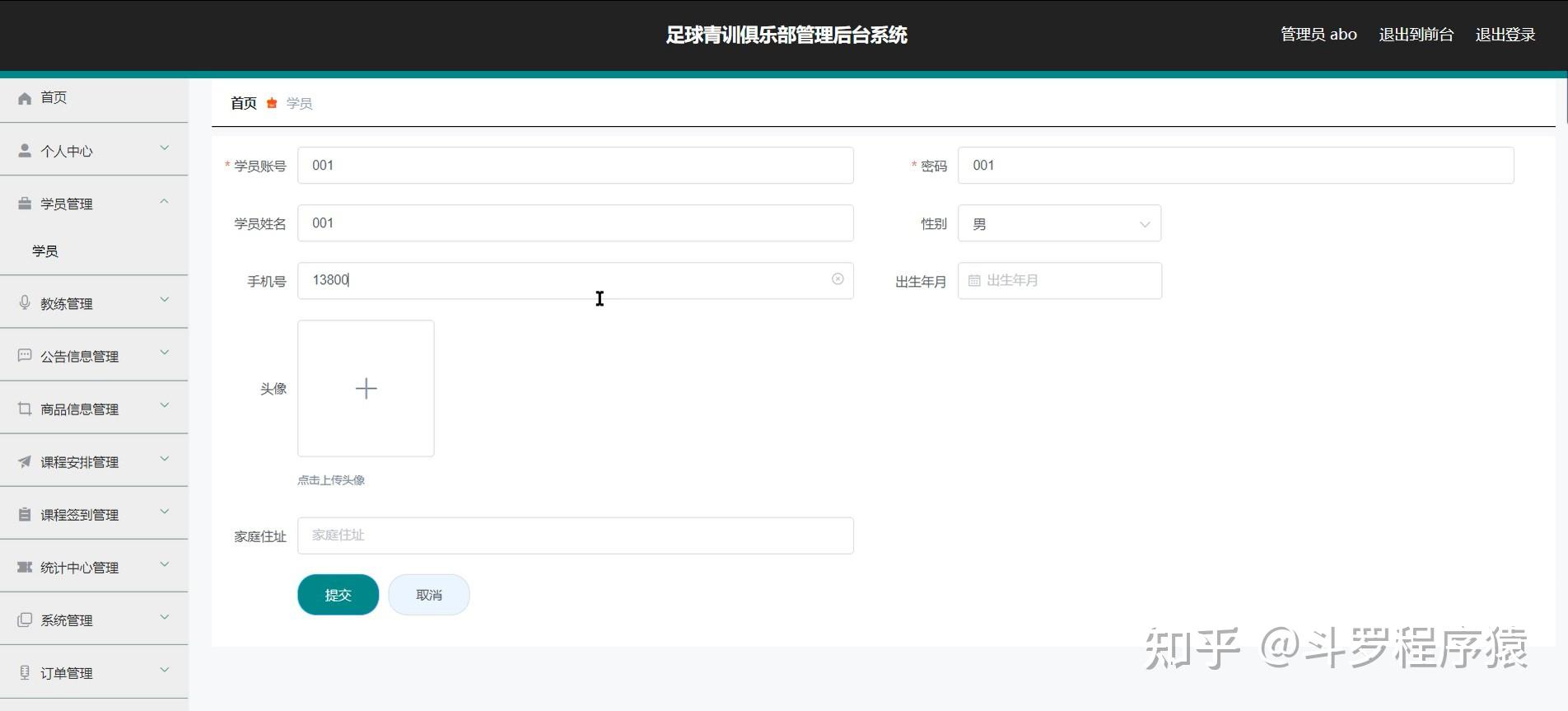Image resolution: width=1568 pixels, height=711 pixels.
Task: Open the 个人中心 sidebar menu
Action: coord(94,151)
